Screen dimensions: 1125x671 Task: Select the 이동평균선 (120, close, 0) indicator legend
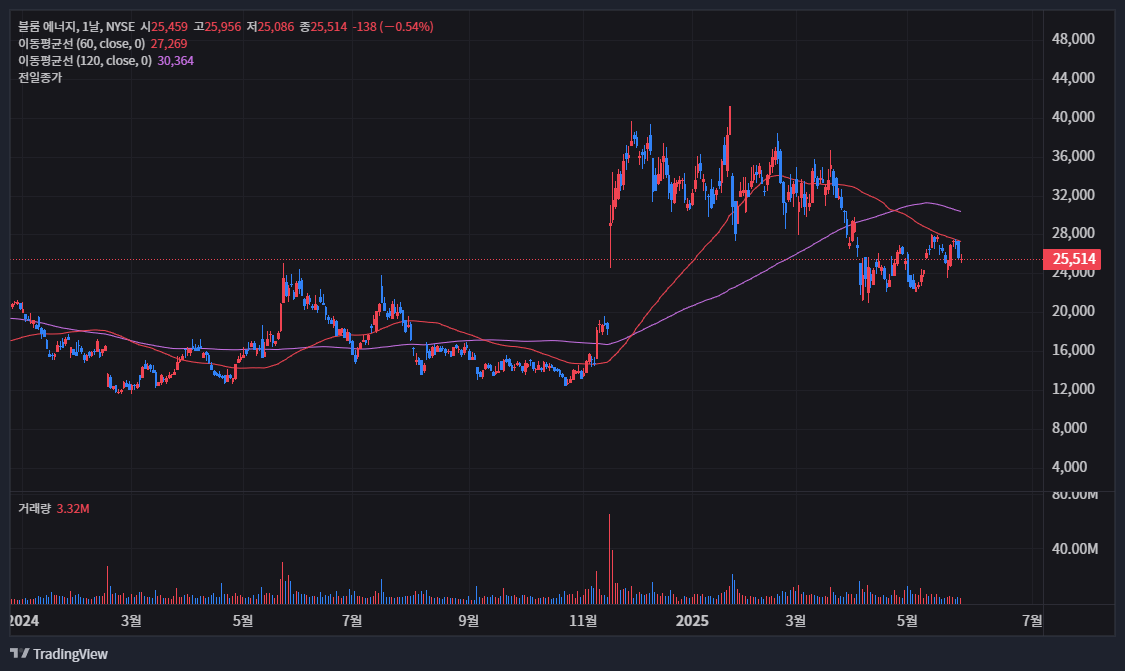[x=85, y=61]
